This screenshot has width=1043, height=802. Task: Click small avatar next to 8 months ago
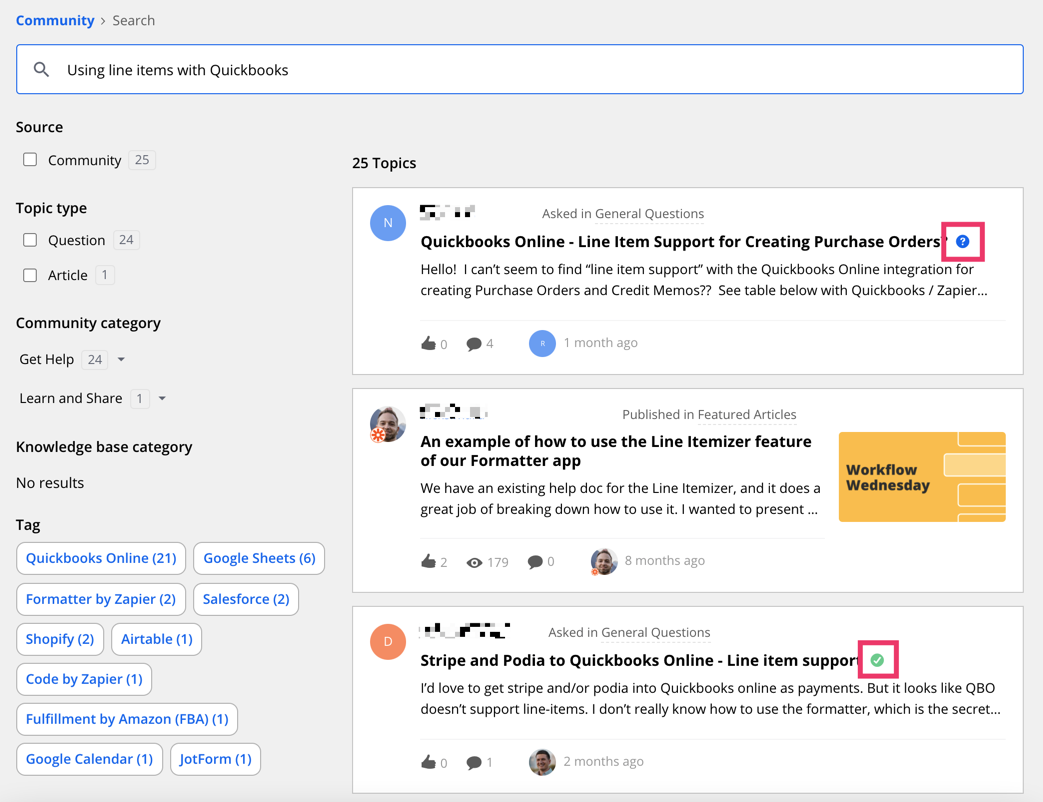[x=604, y=561]
